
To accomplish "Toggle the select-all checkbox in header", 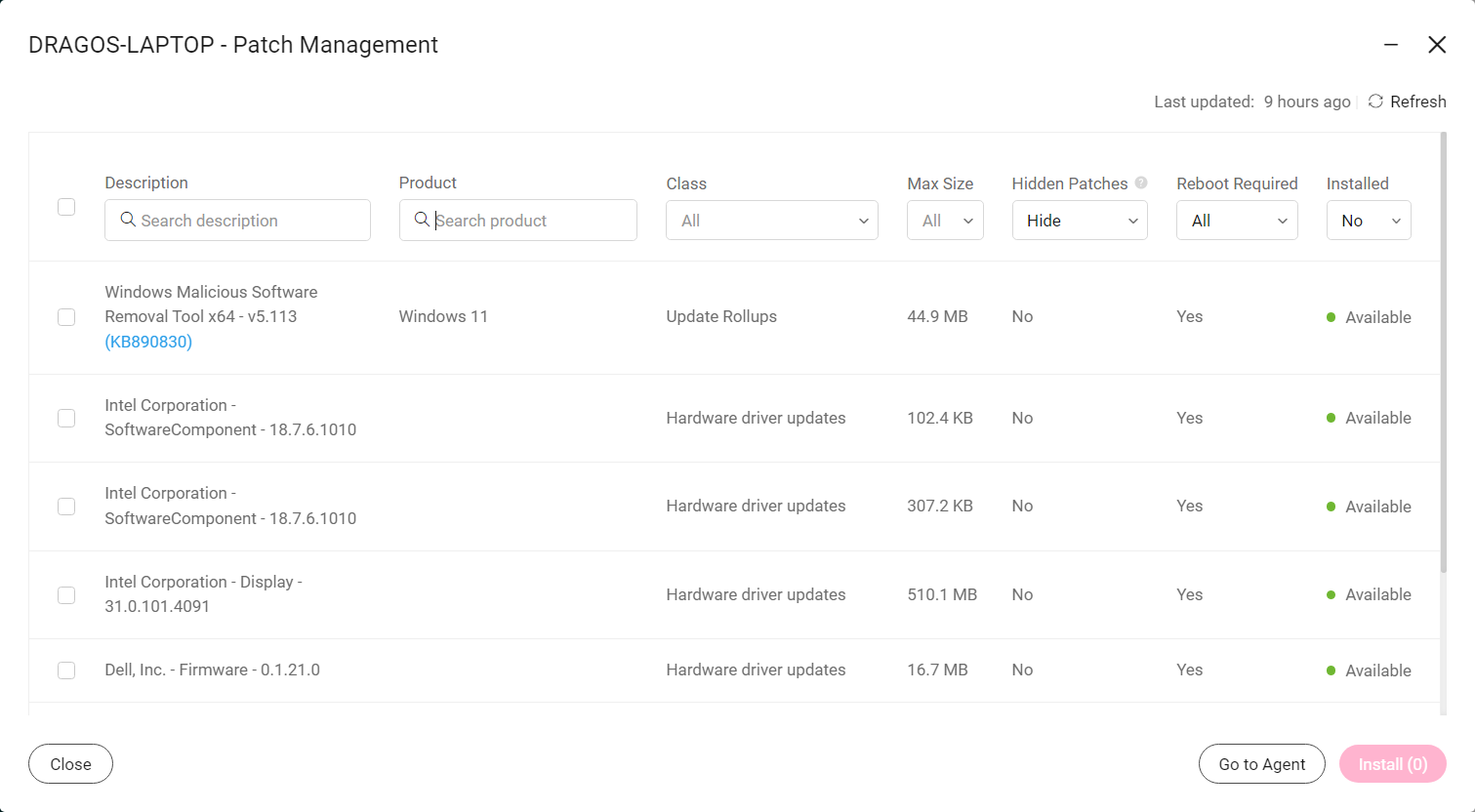I will tap(66, 207).
